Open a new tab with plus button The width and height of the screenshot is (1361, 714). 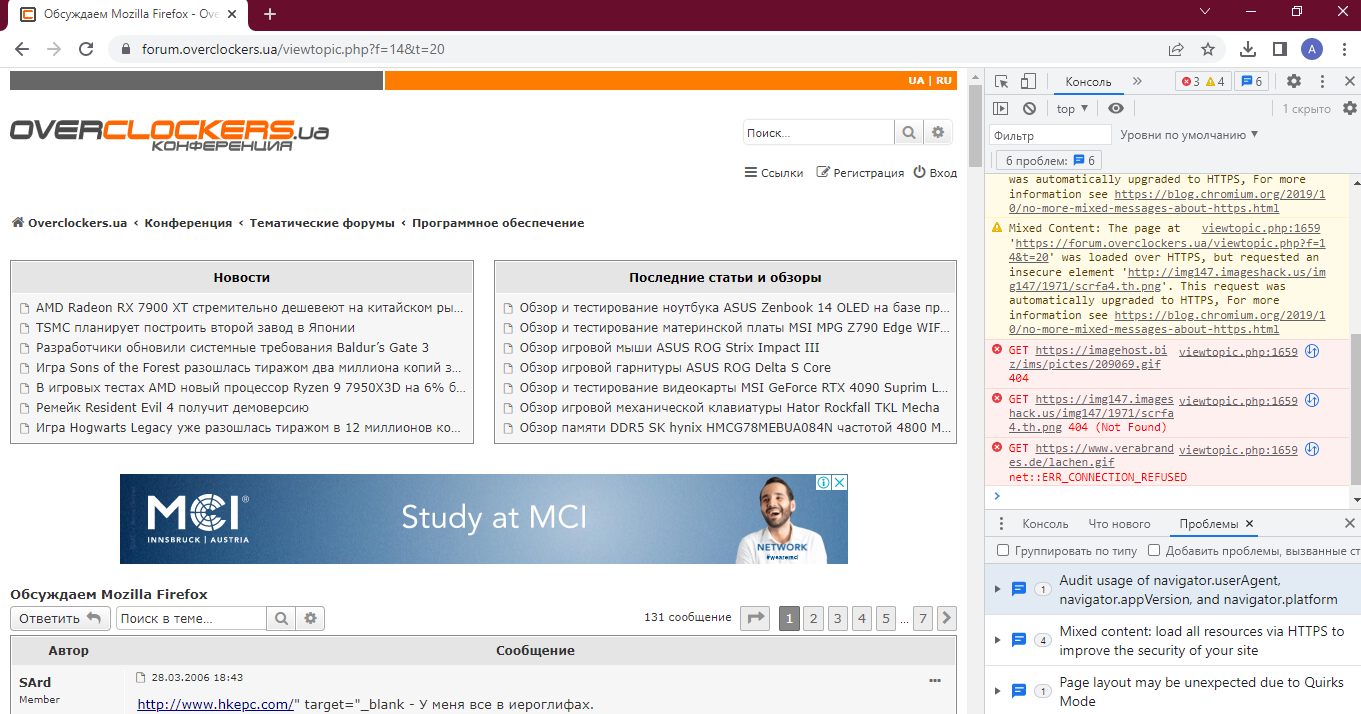pos(270,14)
